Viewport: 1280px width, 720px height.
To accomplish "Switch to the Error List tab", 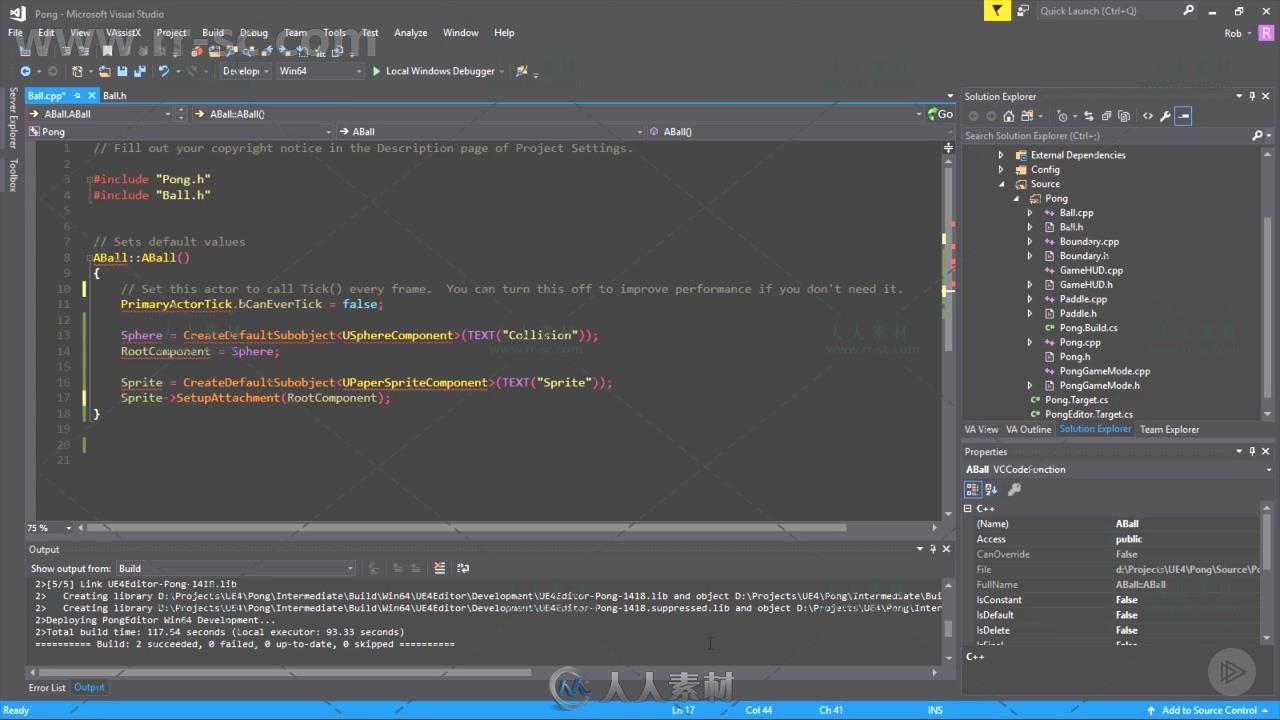I will [47, 688].
